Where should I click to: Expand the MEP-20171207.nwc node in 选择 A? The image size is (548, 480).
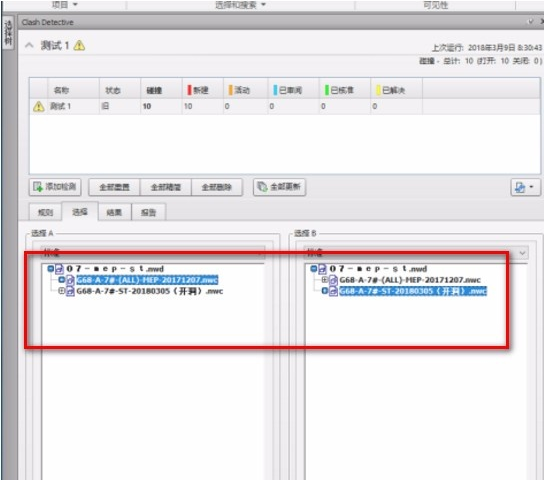pos(62,279)
